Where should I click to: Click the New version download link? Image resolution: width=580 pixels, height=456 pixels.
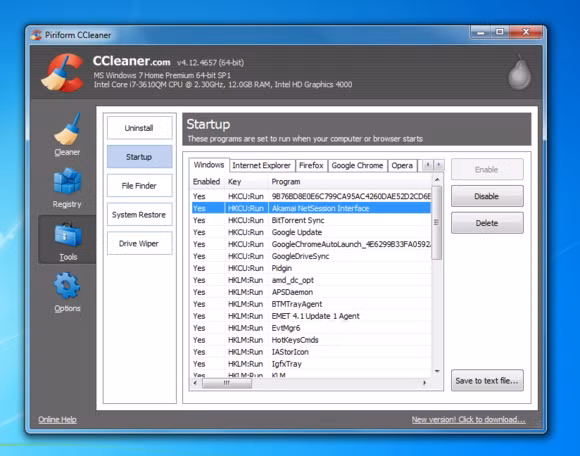coord(468,419)
